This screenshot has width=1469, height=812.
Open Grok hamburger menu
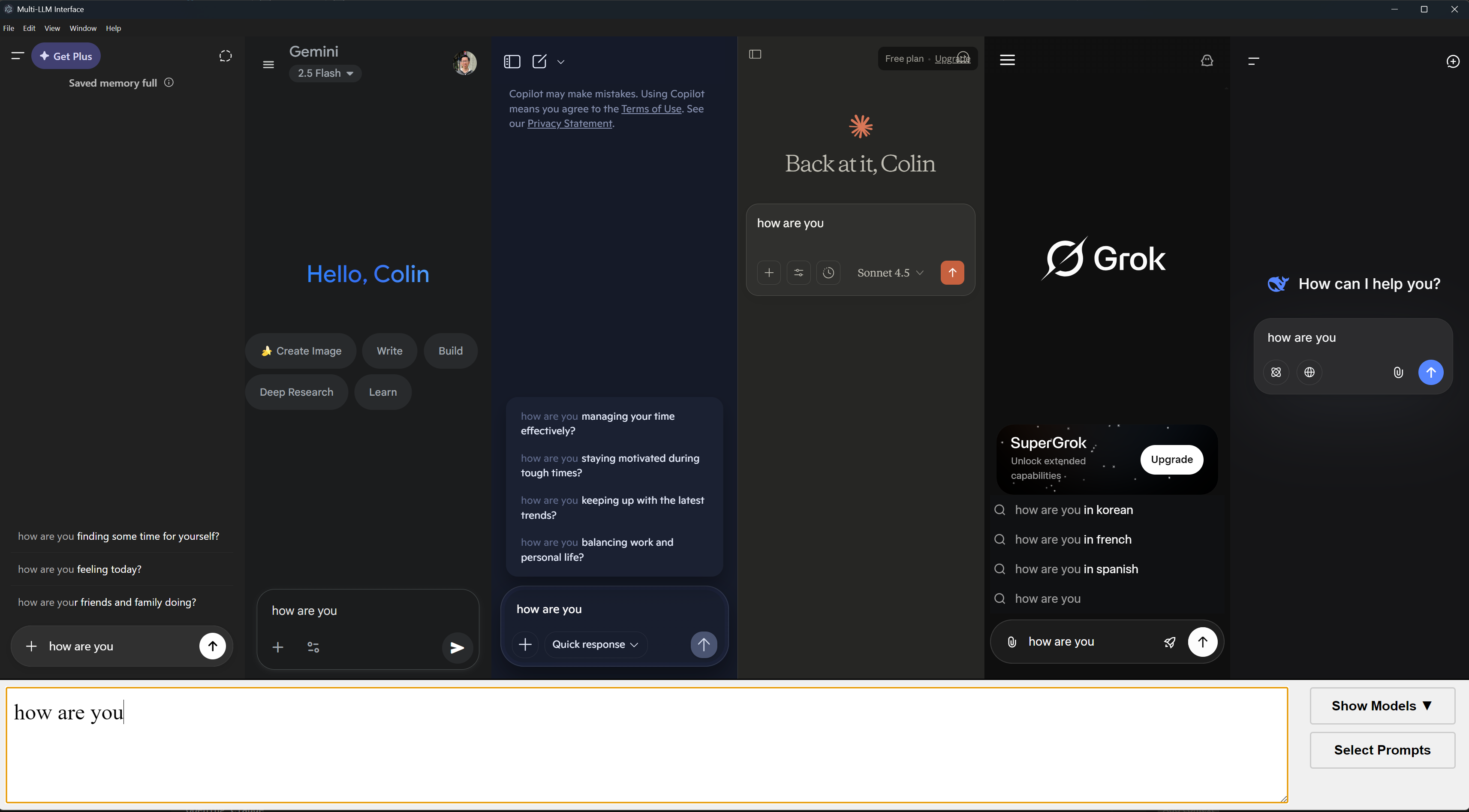(x=1008, y=60)
